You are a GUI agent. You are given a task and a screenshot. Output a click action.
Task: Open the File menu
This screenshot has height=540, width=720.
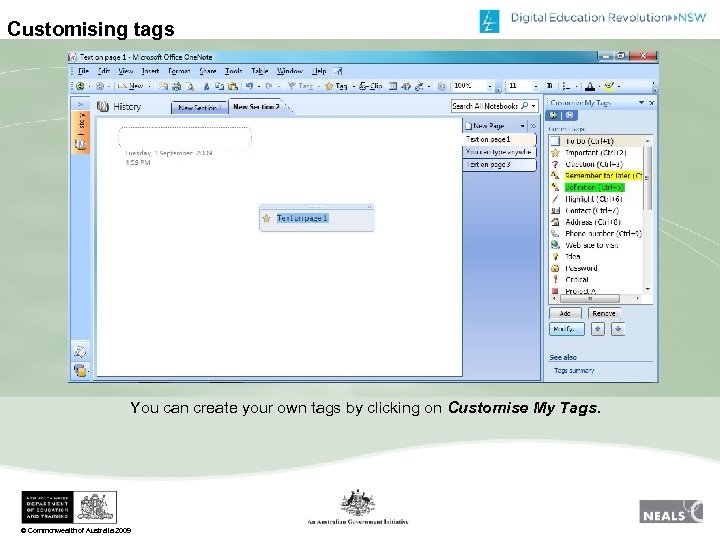83,71
